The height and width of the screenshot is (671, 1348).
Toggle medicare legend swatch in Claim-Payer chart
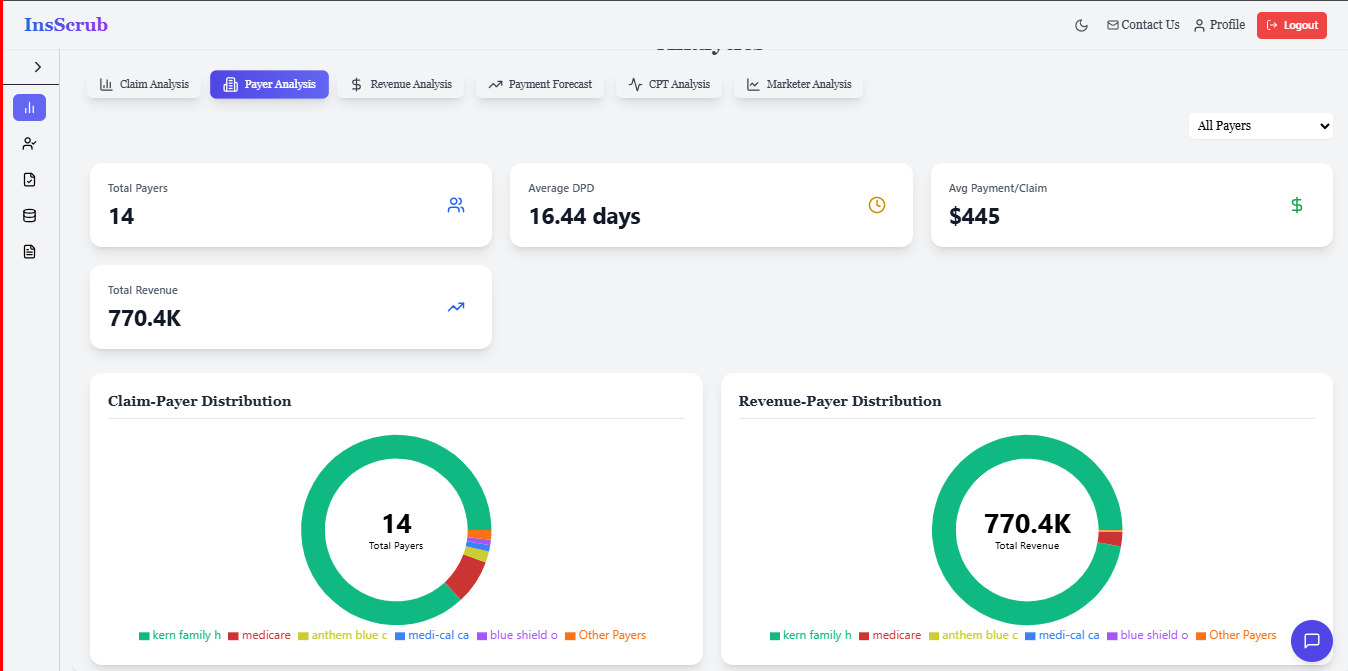233,636
